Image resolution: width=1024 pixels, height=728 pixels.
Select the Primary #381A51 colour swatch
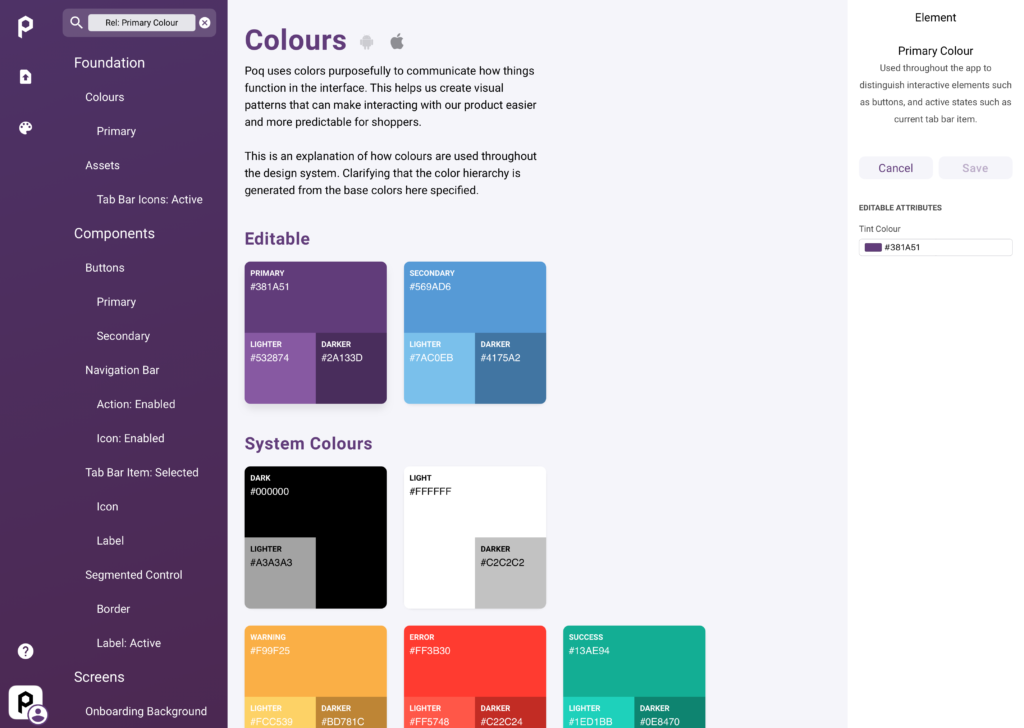point(315,297)
